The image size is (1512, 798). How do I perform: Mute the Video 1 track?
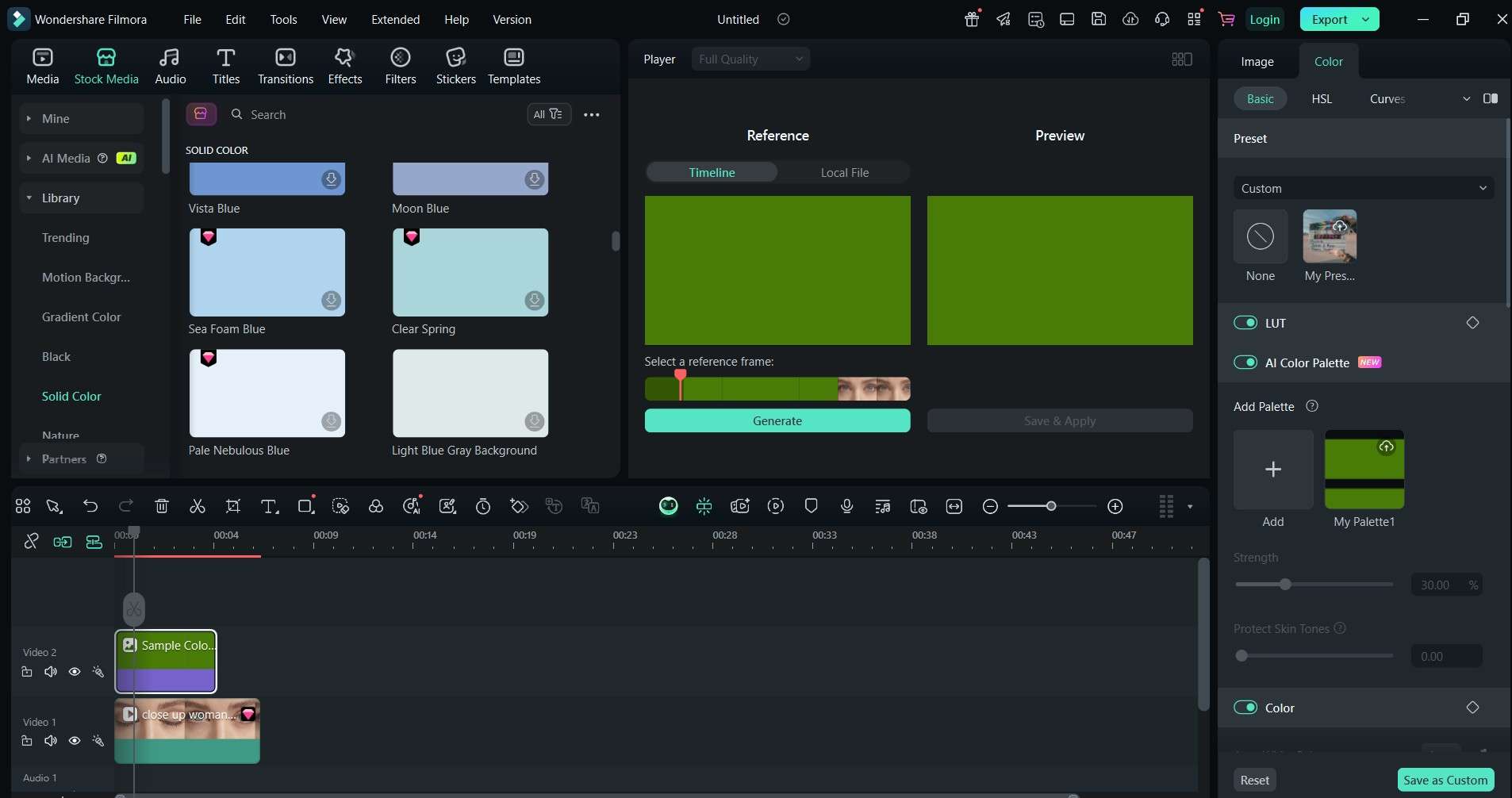coord(51,741)
